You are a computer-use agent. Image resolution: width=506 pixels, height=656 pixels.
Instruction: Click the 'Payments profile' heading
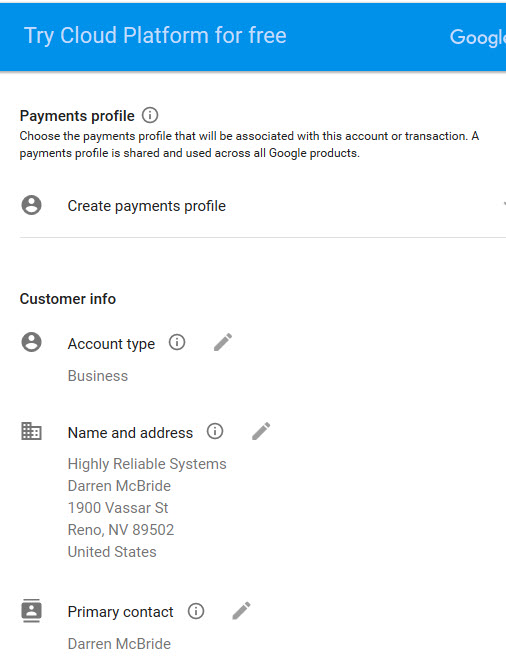(77, 116)
